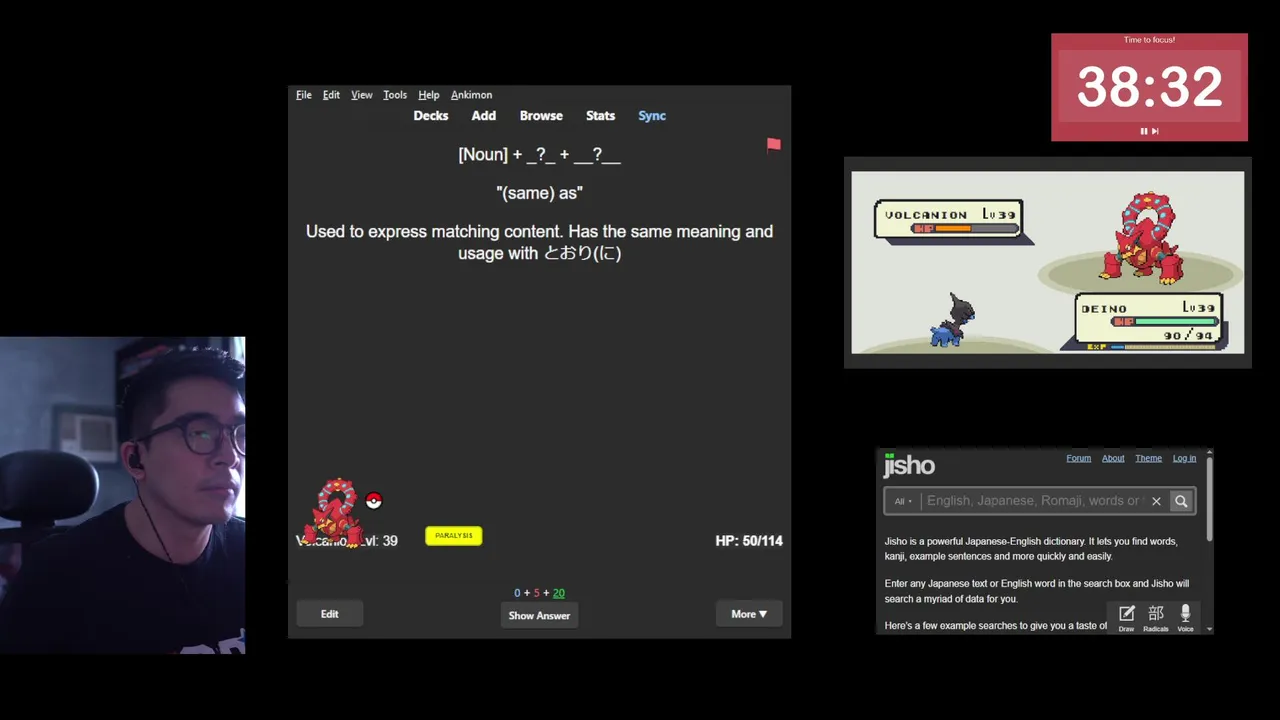The height and width of the screenshot is (720, 1280).
Task: Click Log in on Jisho
Action: point(1184,458)
